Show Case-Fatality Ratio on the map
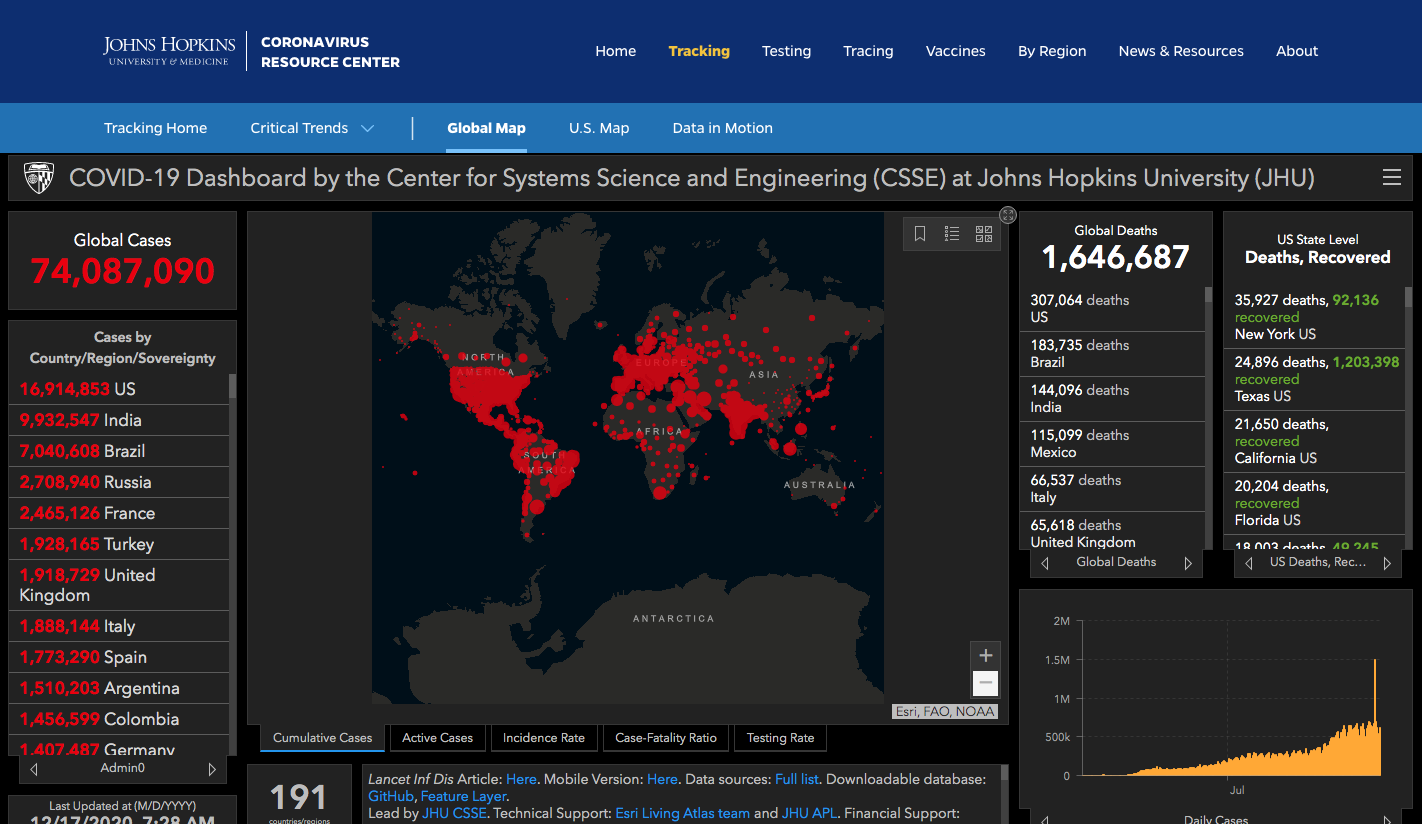1422x824 pixels. (666, 738)
